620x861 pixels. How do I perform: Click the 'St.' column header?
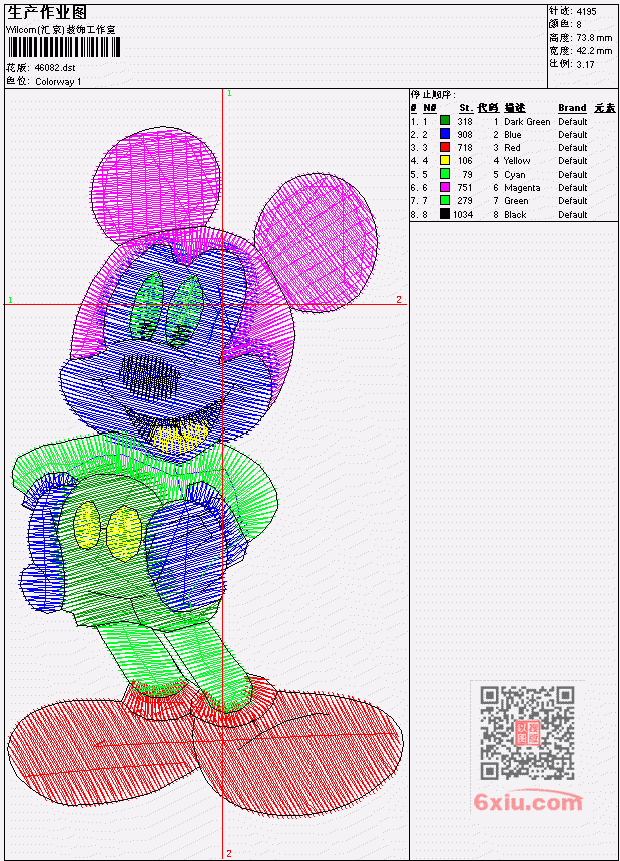point(466,108)
